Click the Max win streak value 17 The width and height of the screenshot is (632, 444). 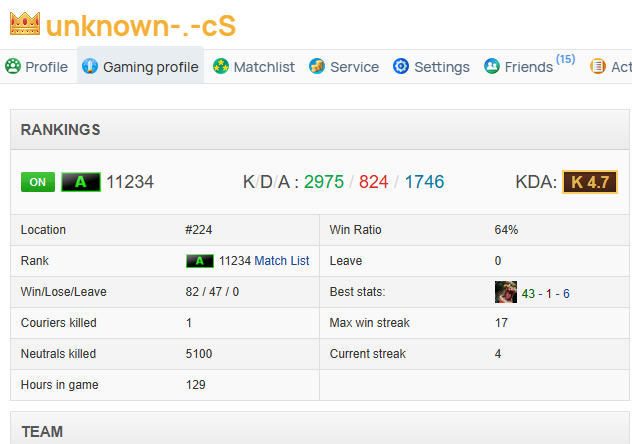501,323
